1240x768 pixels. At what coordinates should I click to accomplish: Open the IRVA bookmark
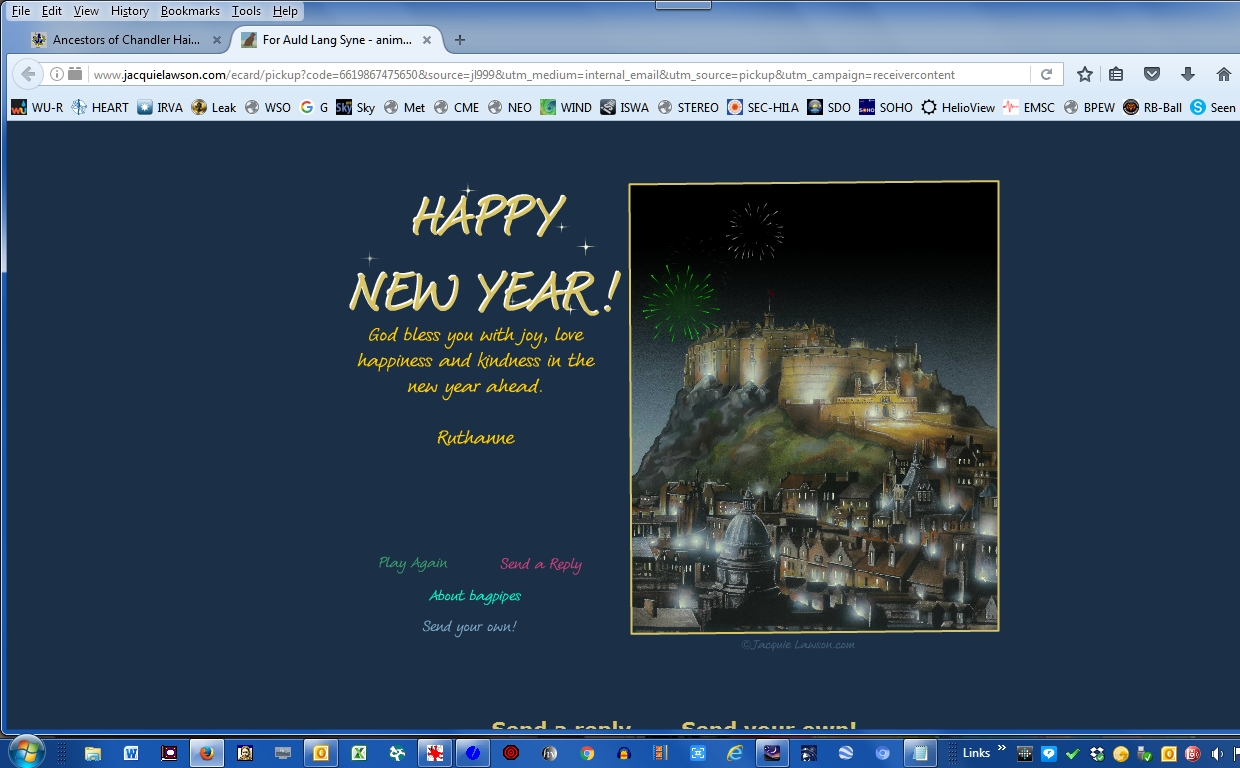point(160,107)
